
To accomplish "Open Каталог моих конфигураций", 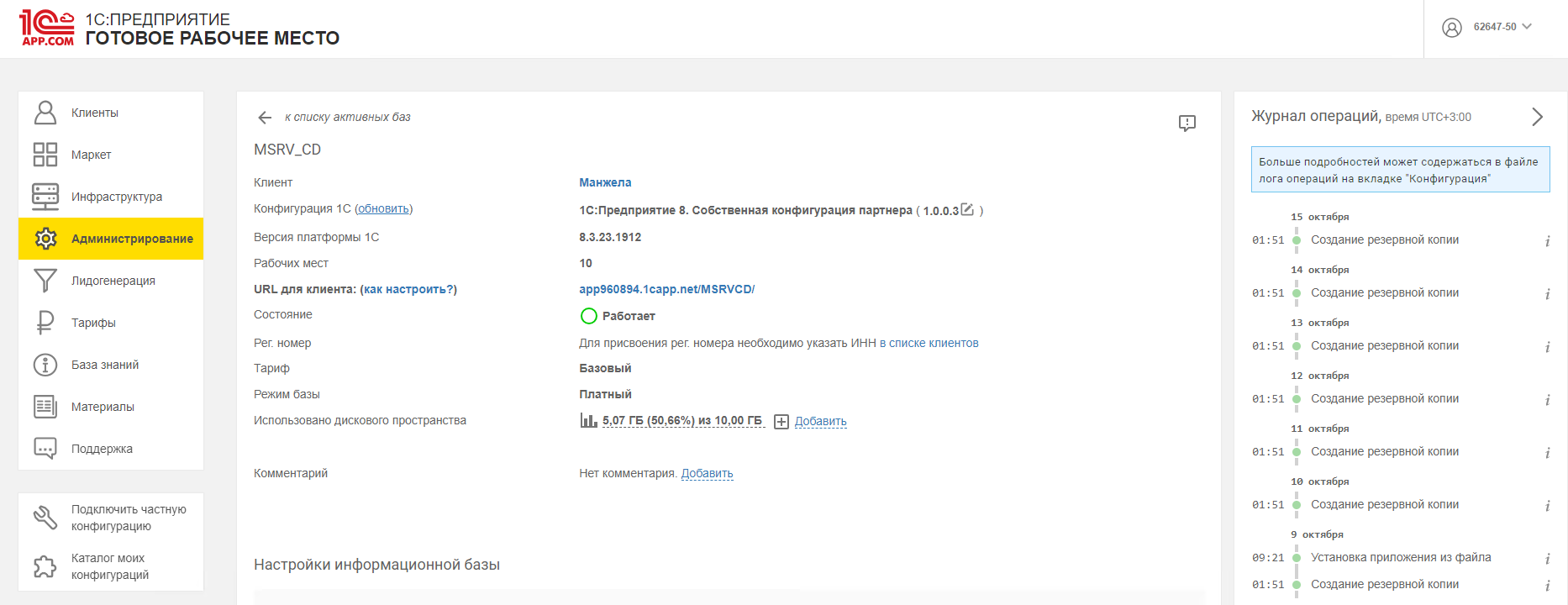I will click(111, 566).
